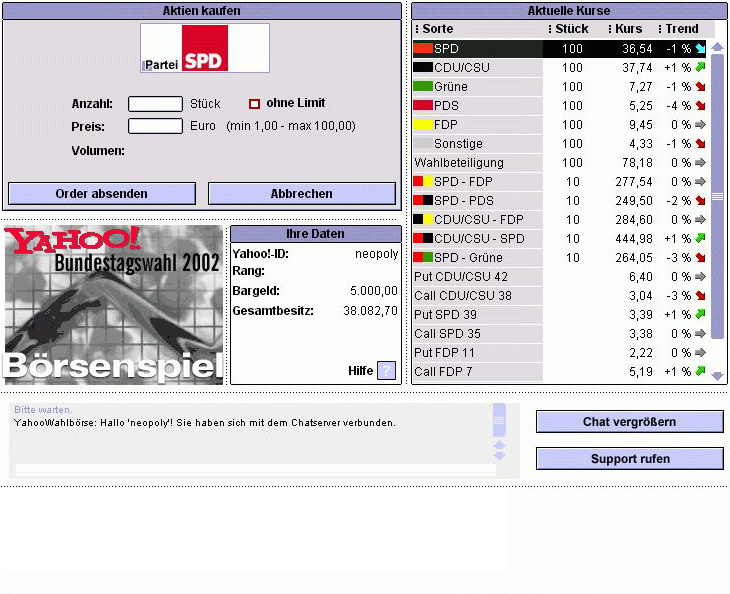730x594 pixels.
Task: Open the Yahoo Börsenspiel banner
Action: tap(114, 305)
